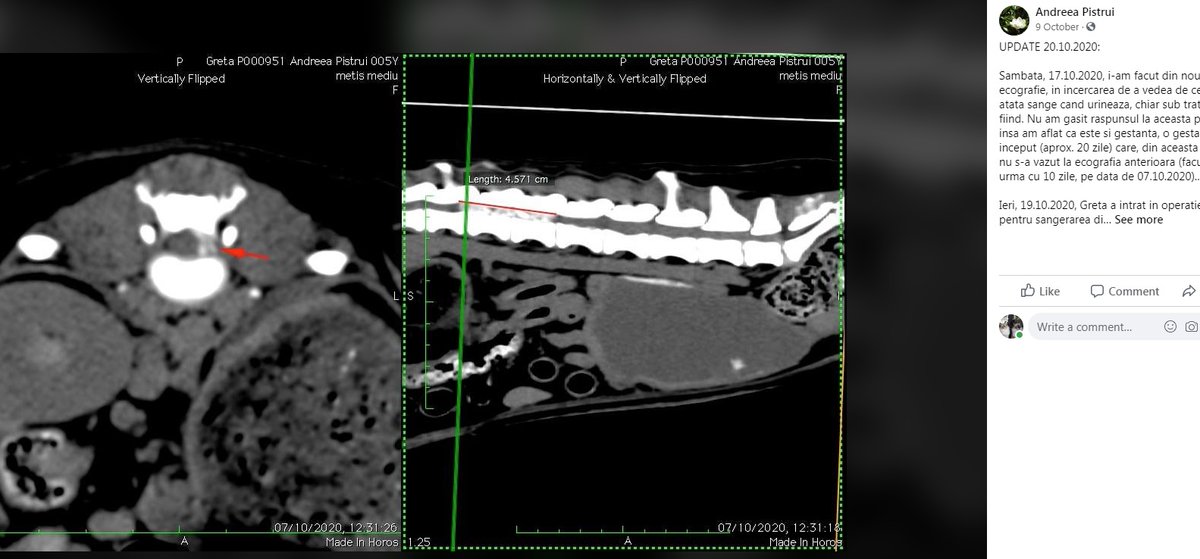Click the Comment button

click(1124, 291)
